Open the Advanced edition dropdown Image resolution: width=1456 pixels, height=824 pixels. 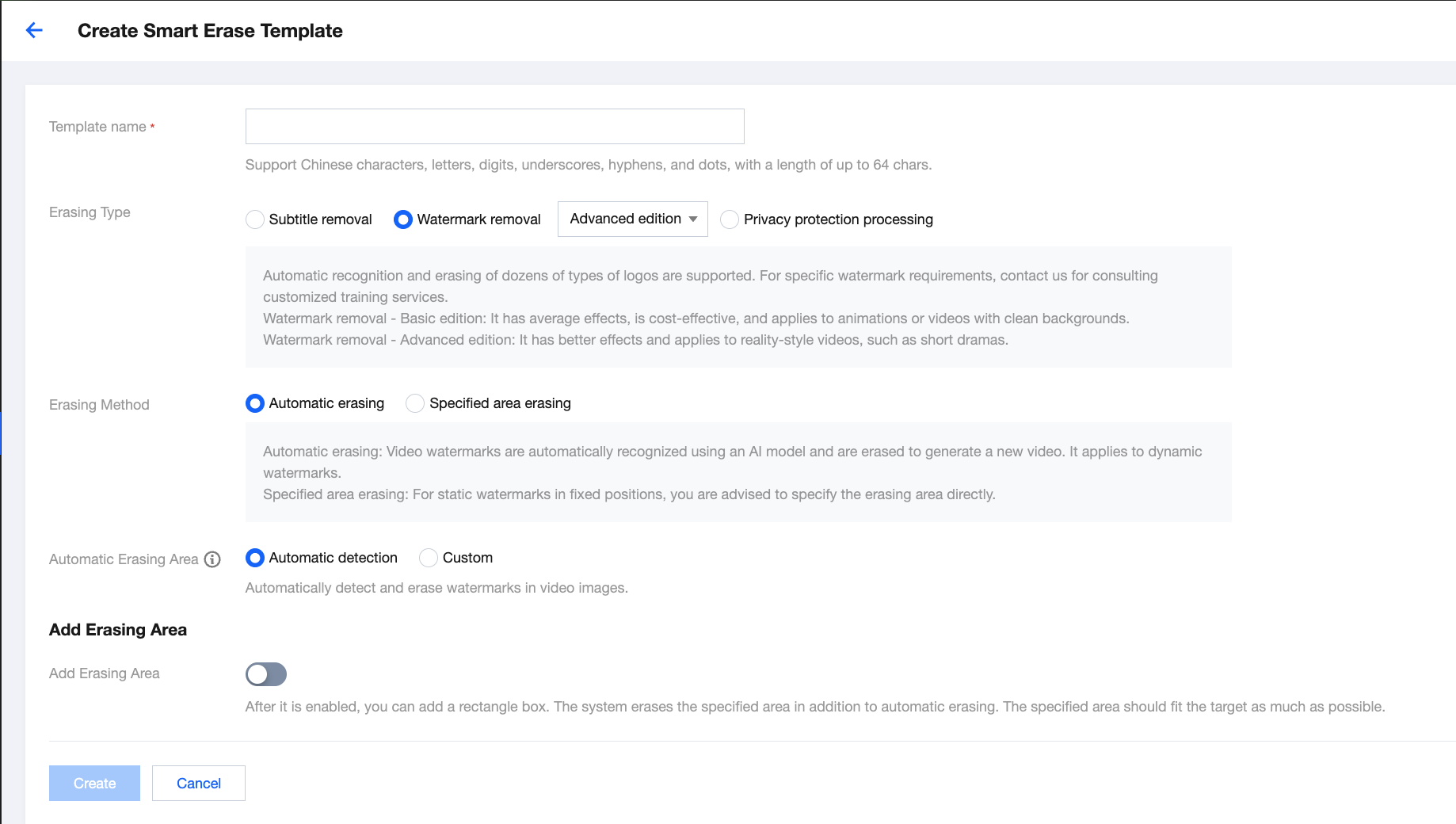point(632,219)
